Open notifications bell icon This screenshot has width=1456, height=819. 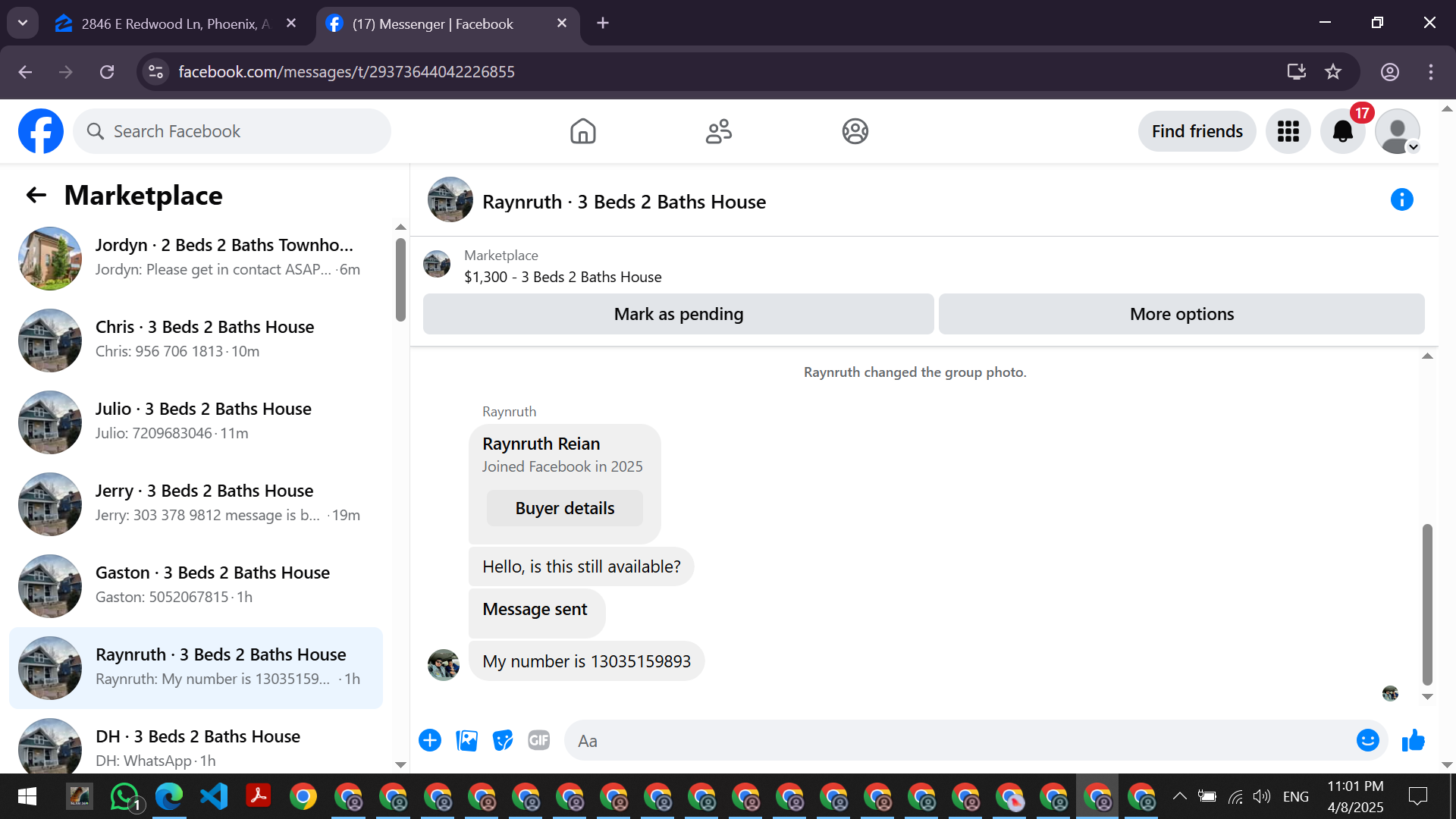[1342, 131]
